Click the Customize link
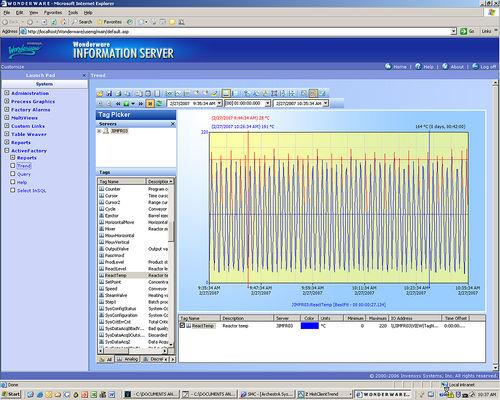The image size is (500, 400). (x=13, y=67)
